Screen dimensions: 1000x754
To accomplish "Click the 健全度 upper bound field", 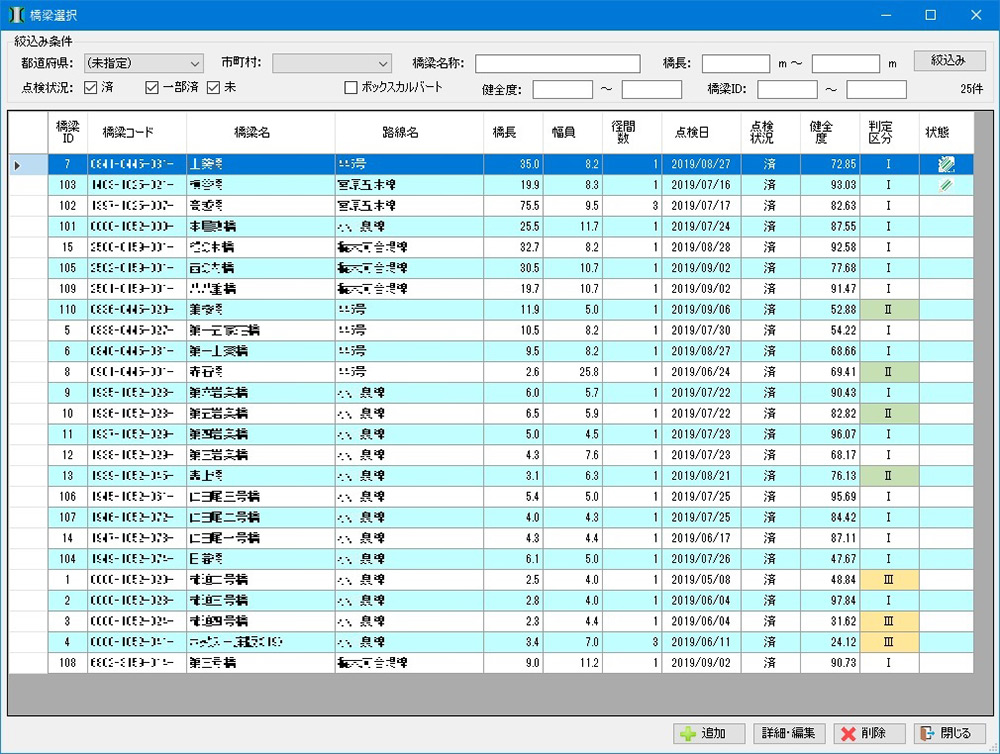I will pyautogui.click(x=652, y=89).
